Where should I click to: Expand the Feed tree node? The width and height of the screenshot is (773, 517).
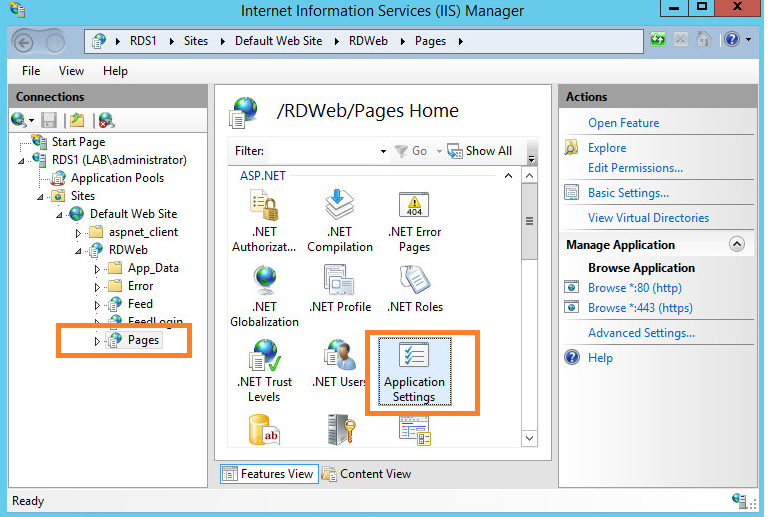coord(97,305)
